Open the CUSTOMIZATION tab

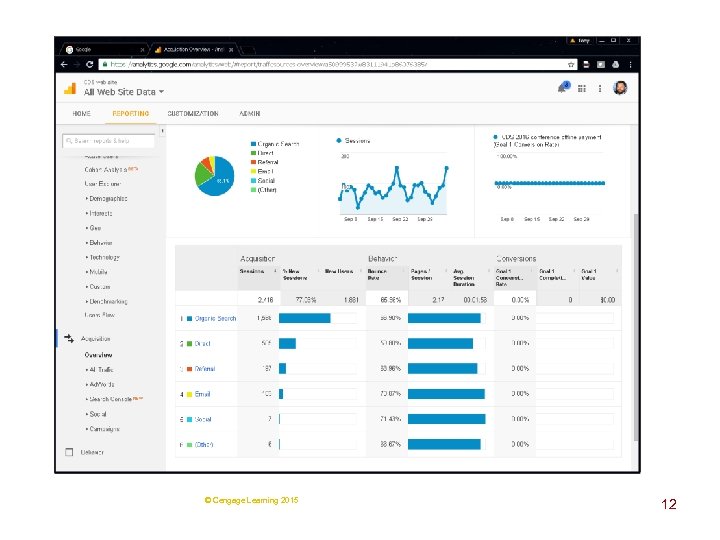[192, 113]
